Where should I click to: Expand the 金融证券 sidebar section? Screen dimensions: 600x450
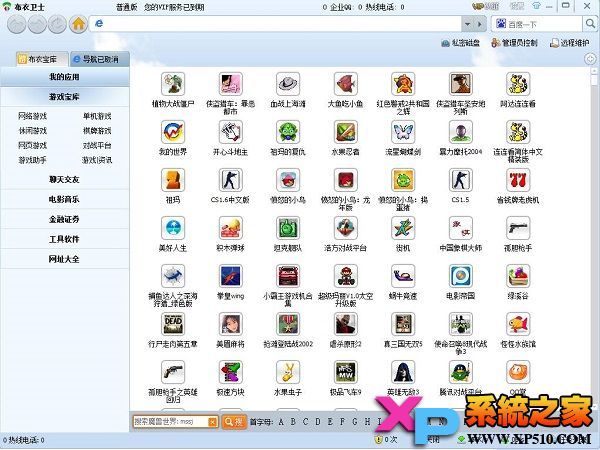click(x=64, y=219)
